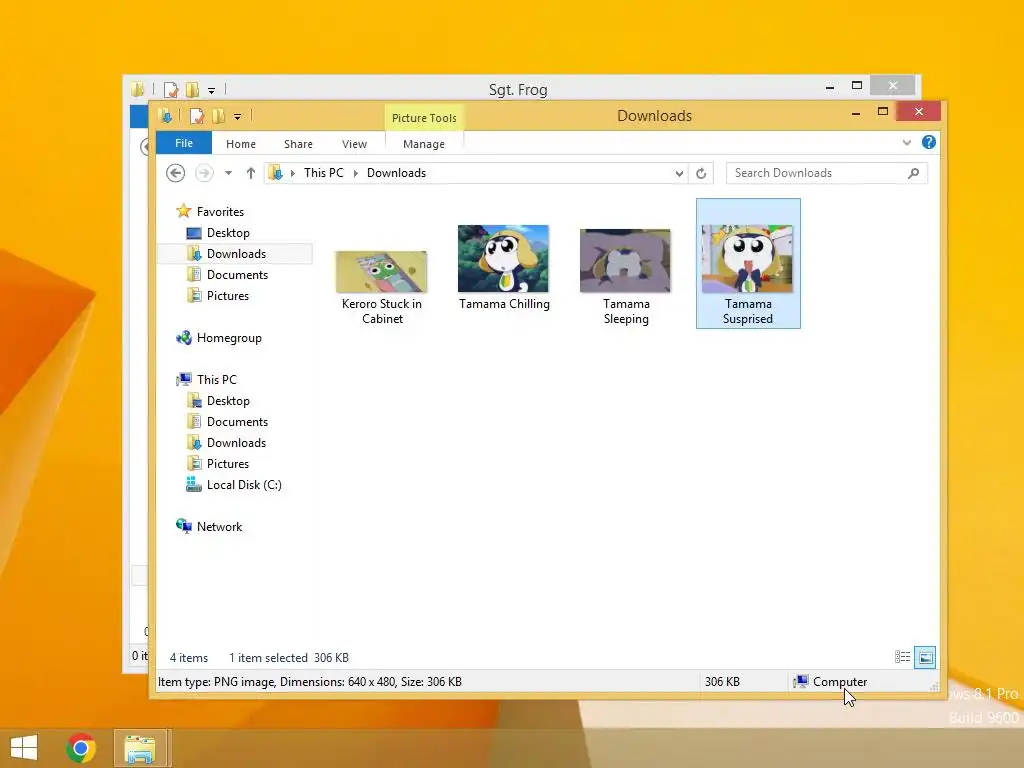The height and width of the screenshot is (768, 1024).
Task: Open Customize Quick Access Toolbar dropdown in Downloads window
Action: [238, 117]
